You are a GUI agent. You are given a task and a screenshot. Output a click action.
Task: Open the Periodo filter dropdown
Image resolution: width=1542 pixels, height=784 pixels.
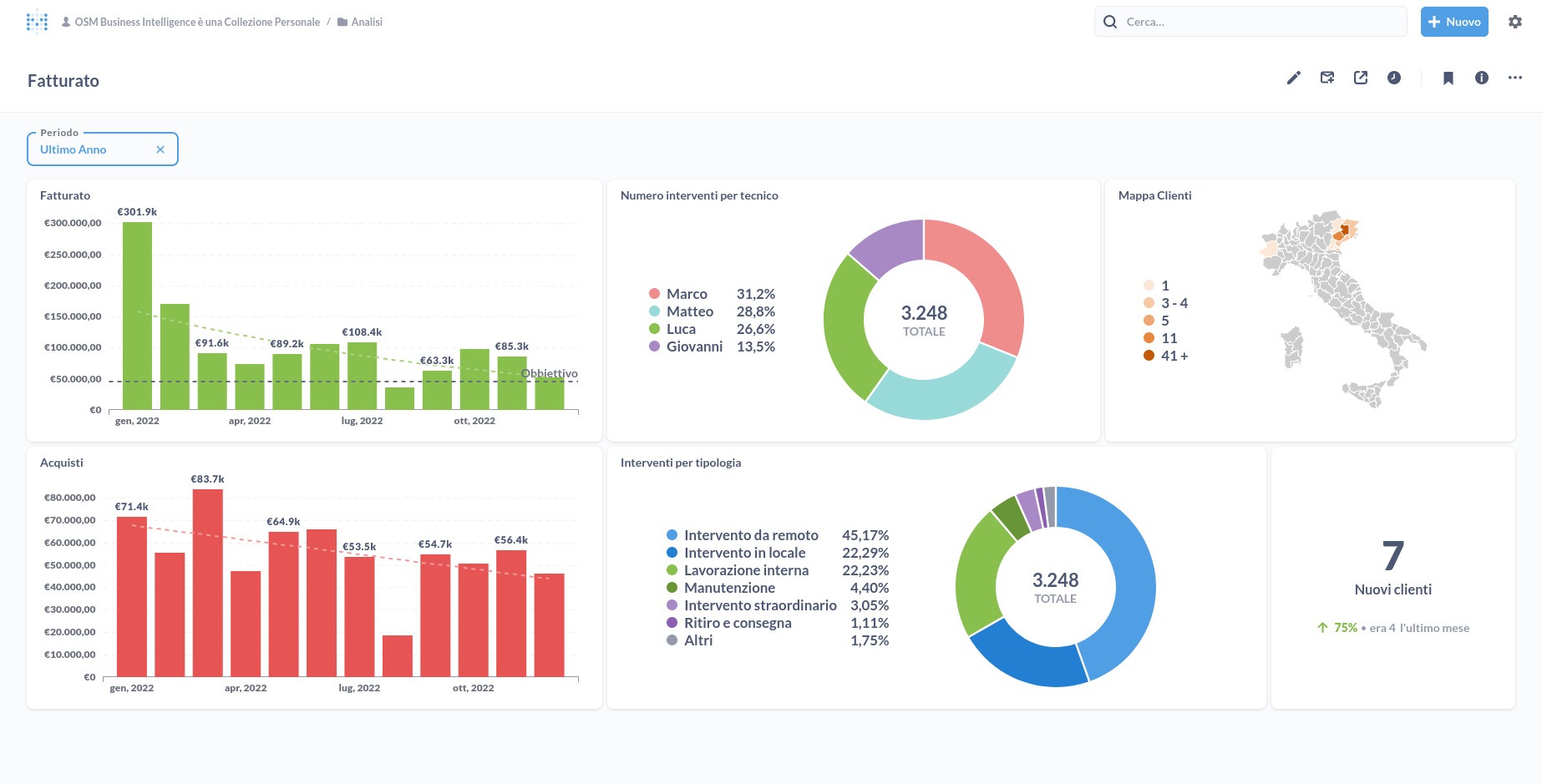pyautogui.click(x=103, y=149)
